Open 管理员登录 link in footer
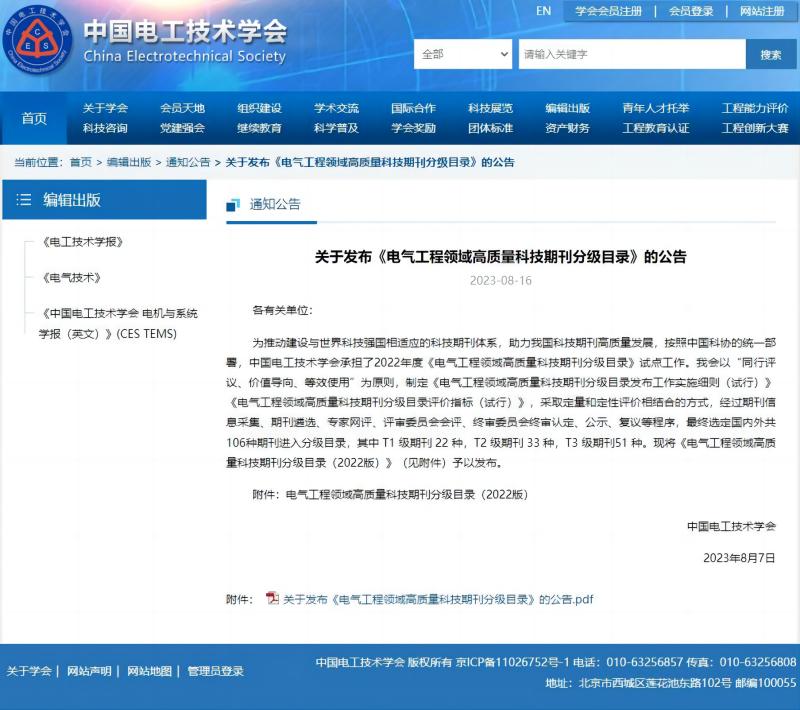The width and height of the screenshot is (800, 710). [215, 671]
